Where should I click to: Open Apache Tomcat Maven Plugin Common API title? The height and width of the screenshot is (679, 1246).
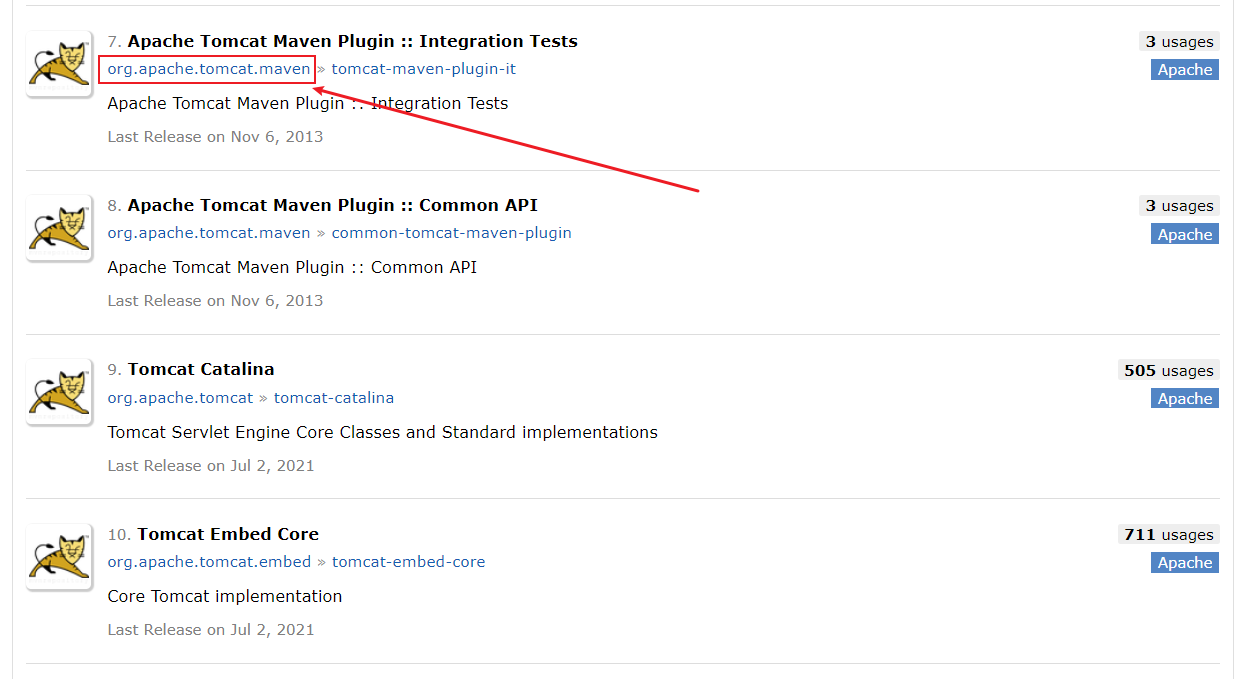pyautogui.click(x=332, y=205)
